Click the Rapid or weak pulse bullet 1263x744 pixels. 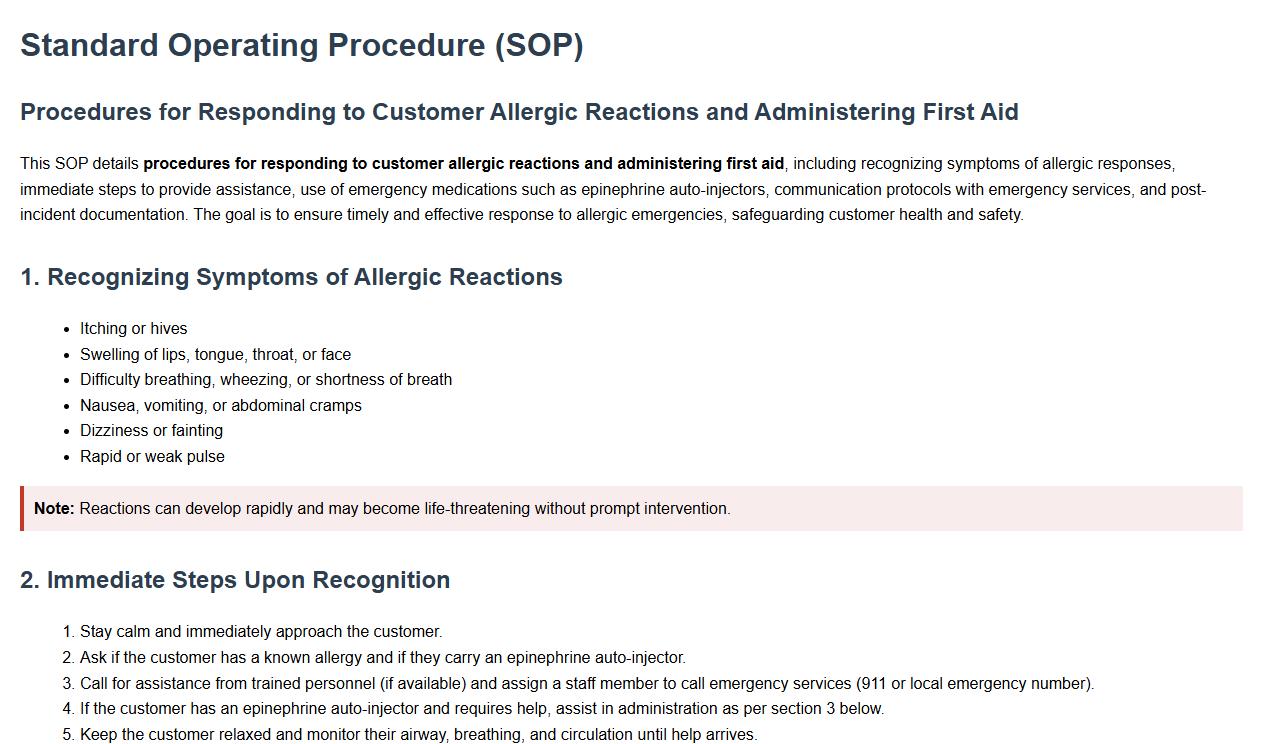[x=152, y=457]
